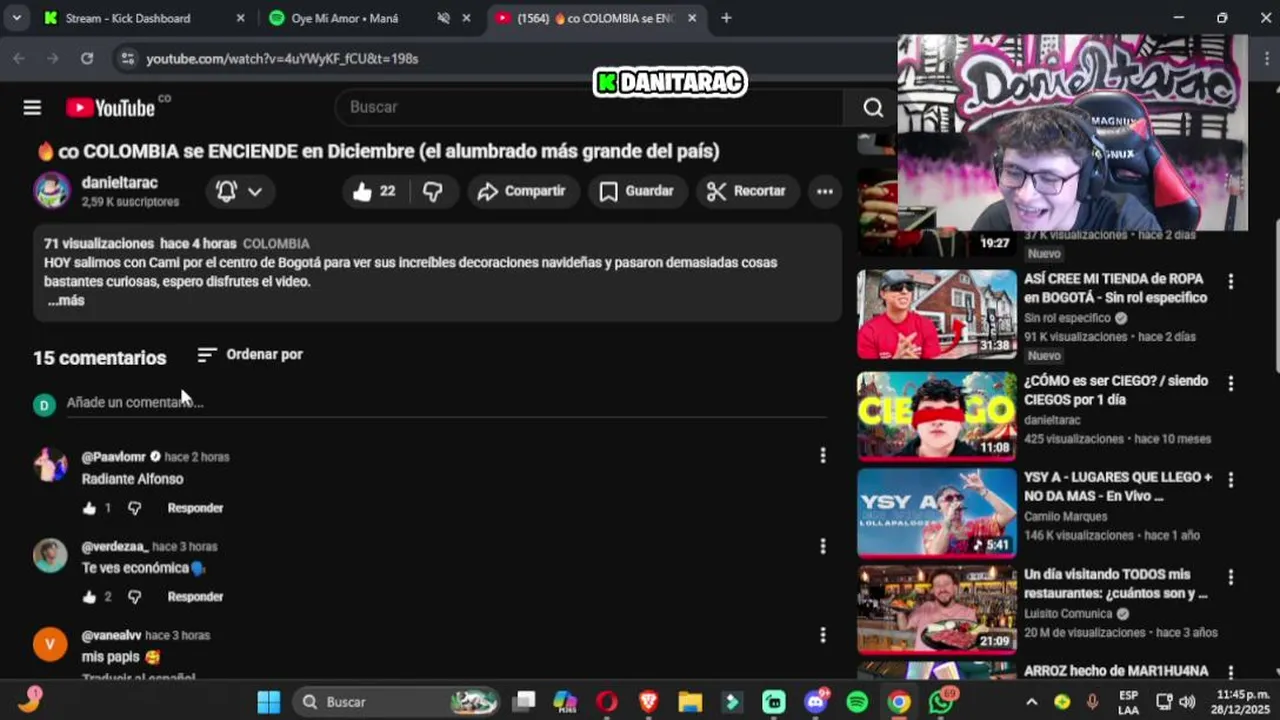
Task: Open Un día visitando TODOS mis restaurantes title
Action: (1116, 584)
